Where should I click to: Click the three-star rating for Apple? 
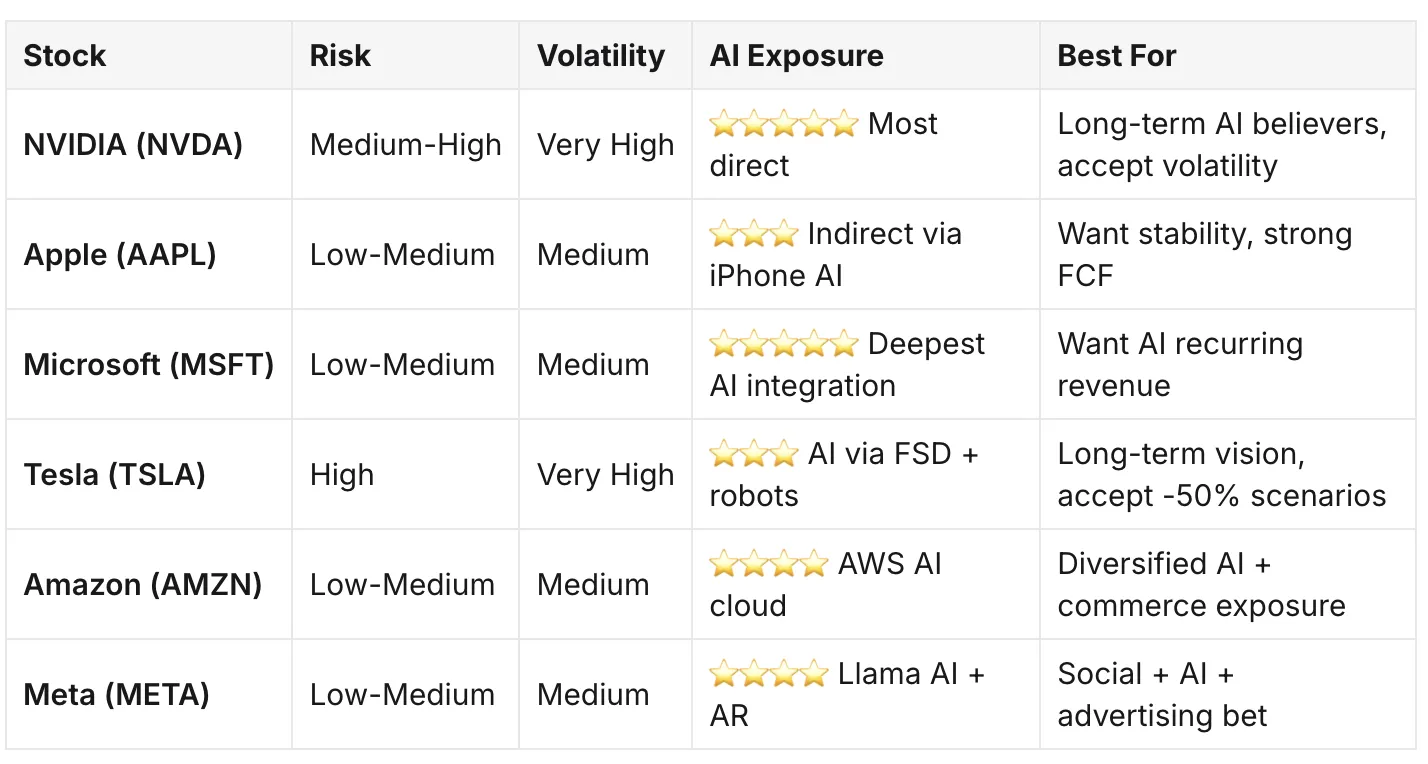click(x=754, y=234)
